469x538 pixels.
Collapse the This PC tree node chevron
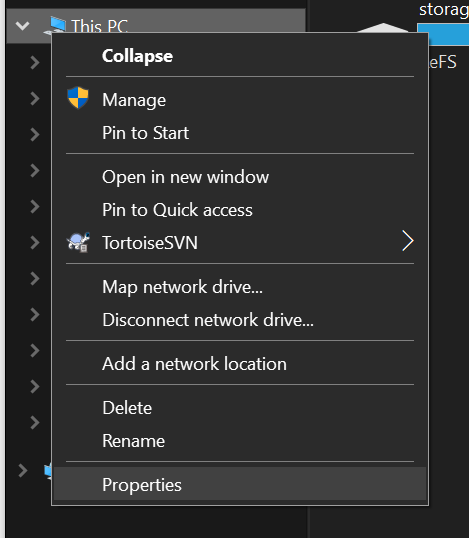click(22, 26)
